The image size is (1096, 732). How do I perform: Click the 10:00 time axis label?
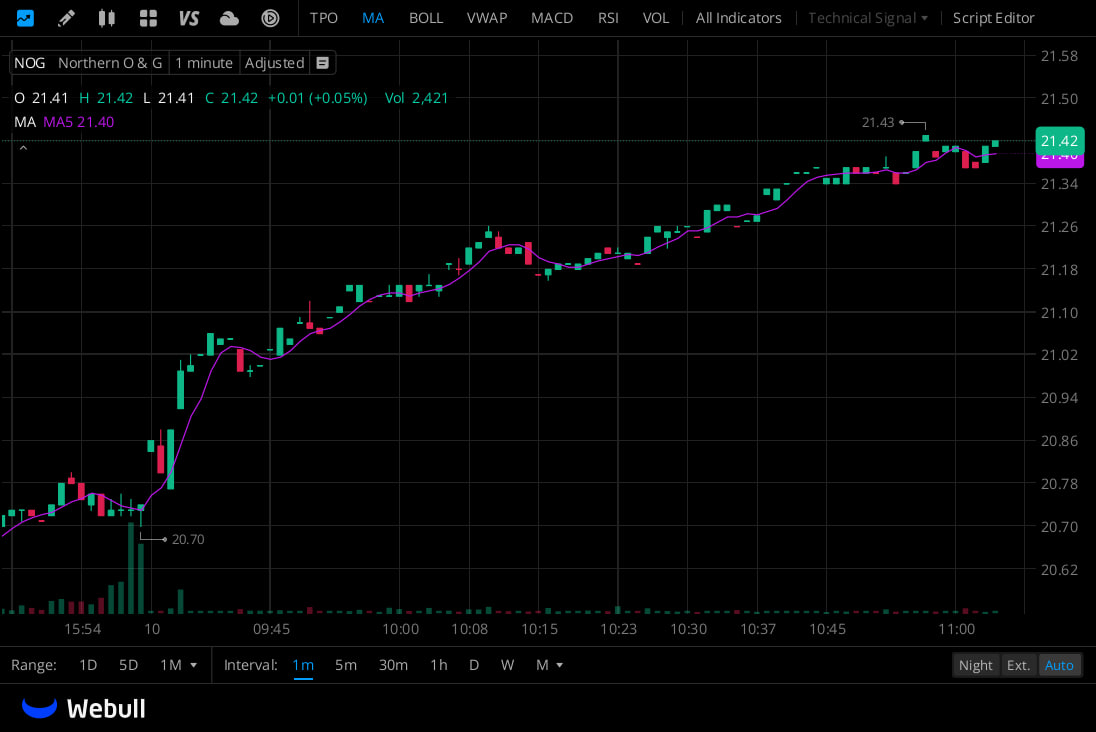(401, 629)
